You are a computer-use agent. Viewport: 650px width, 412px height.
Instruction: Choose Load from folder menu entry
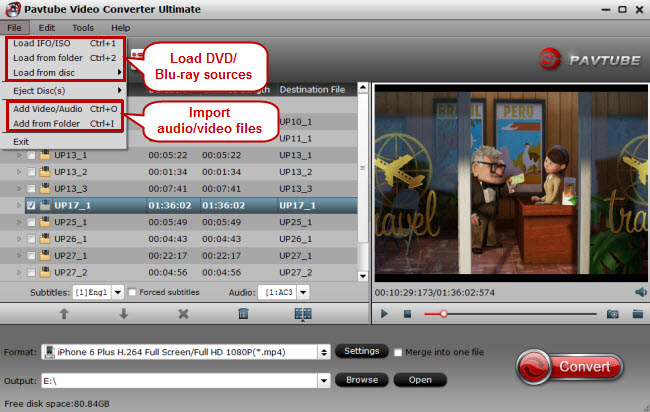coord(65,58)
